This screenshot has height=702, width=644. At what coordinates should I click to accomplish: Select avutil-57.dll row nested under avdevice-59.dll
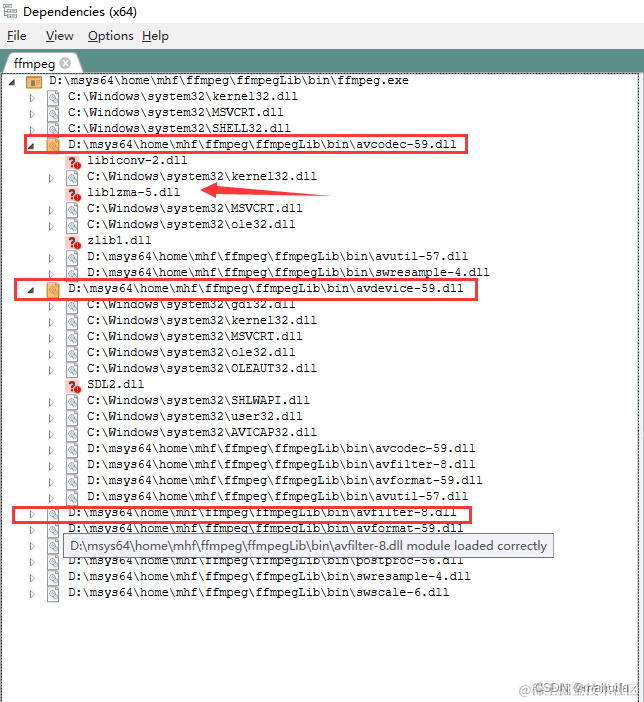(x=277, y=497)
